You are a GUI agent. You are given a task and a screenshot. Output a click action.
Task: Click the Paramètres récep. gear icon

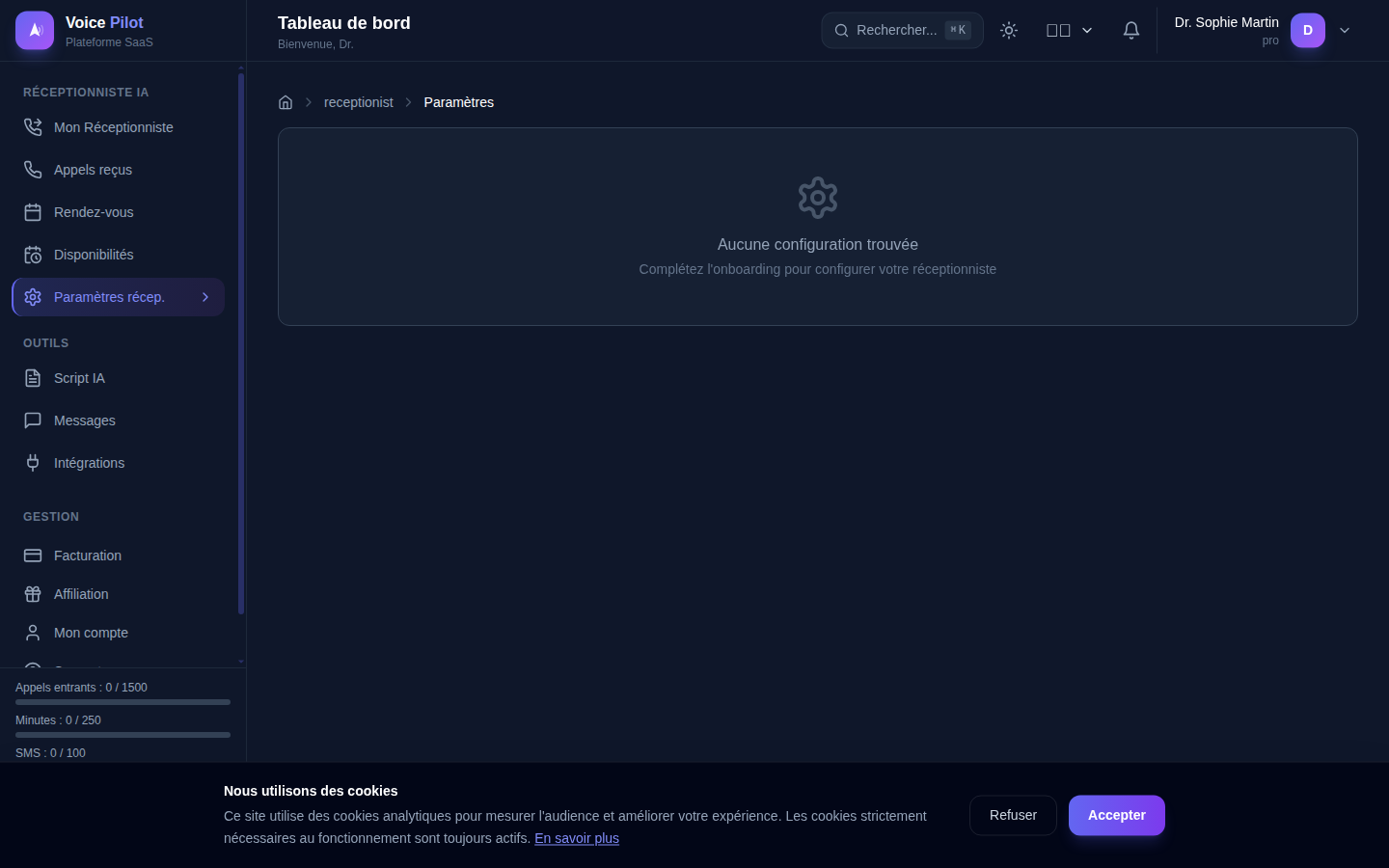point(33,297)
